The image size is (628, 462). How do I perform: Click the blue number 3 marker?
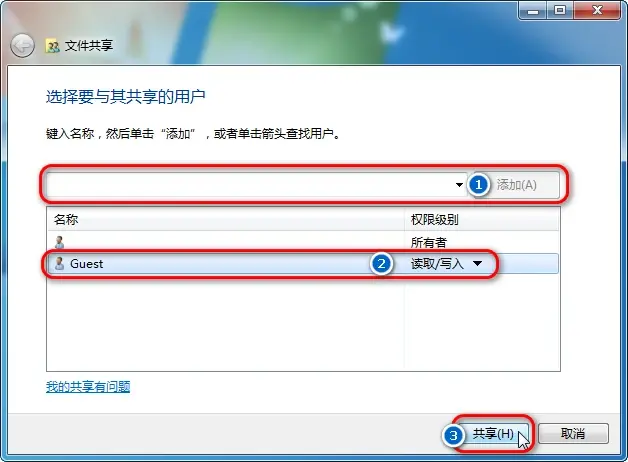[453, 435]
